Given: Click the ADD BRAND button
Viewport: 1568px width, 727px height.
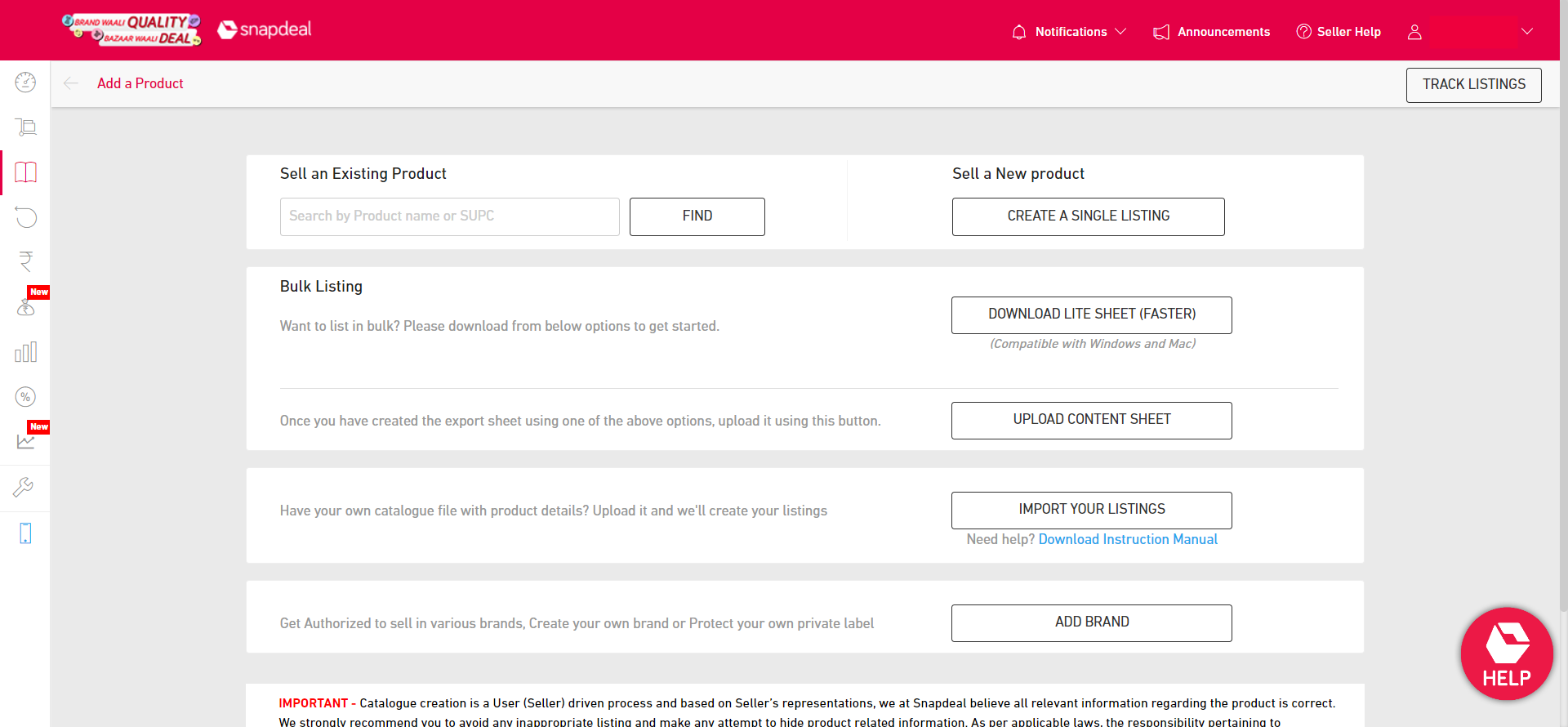Looking at the screenshot, I should [x=1092, y=623].
